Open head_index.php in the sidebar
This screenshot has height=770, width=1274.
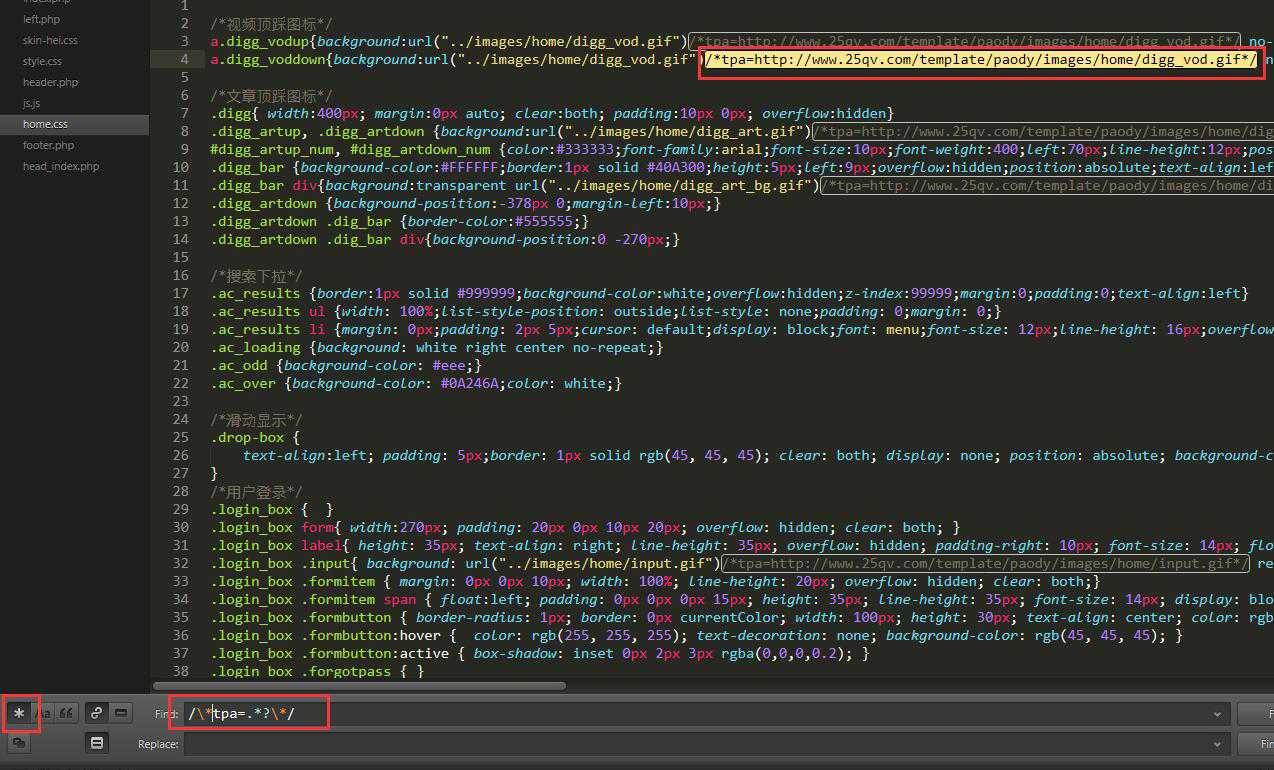61,166
